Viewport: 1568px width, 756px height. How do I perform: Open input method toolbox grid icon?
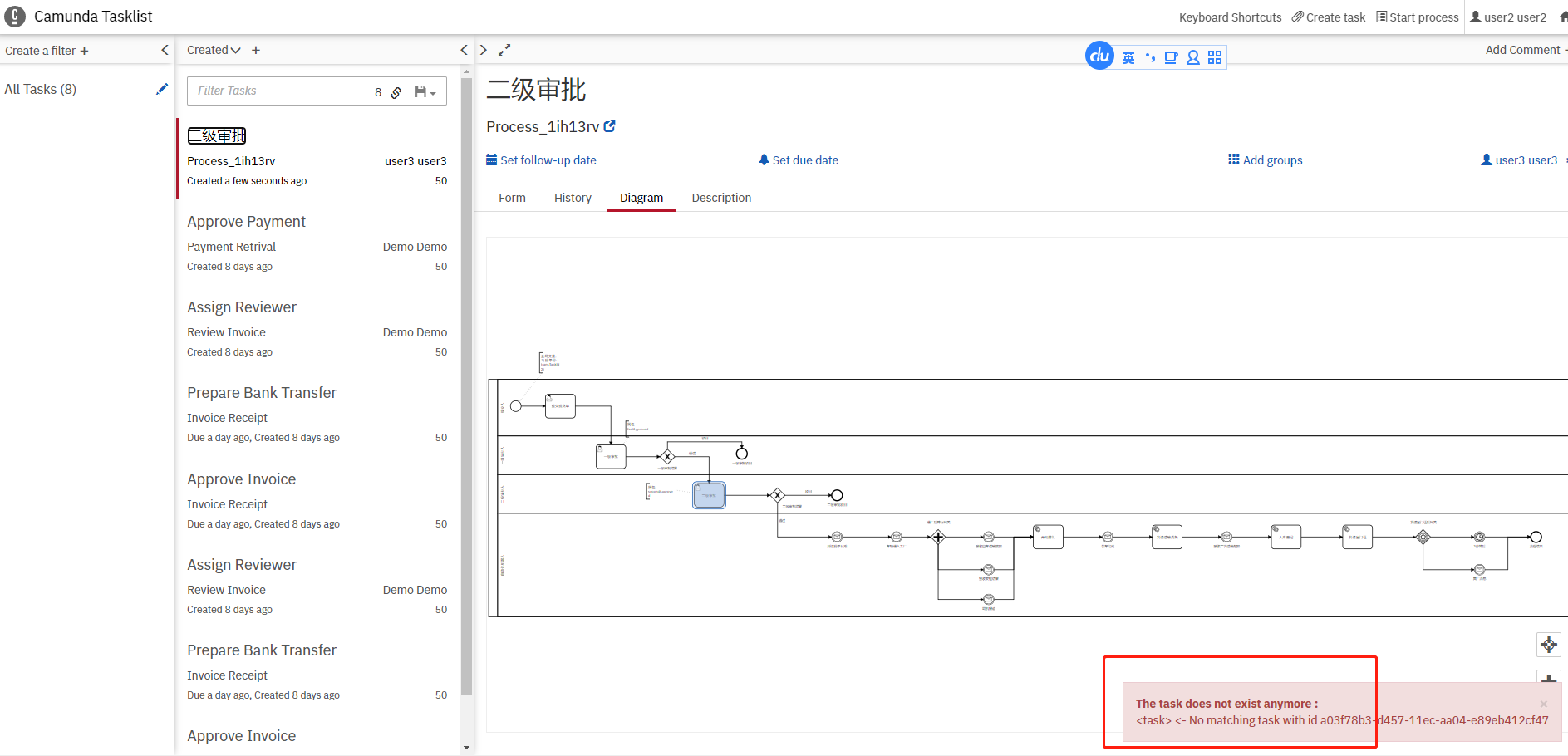pos(1215,57)
